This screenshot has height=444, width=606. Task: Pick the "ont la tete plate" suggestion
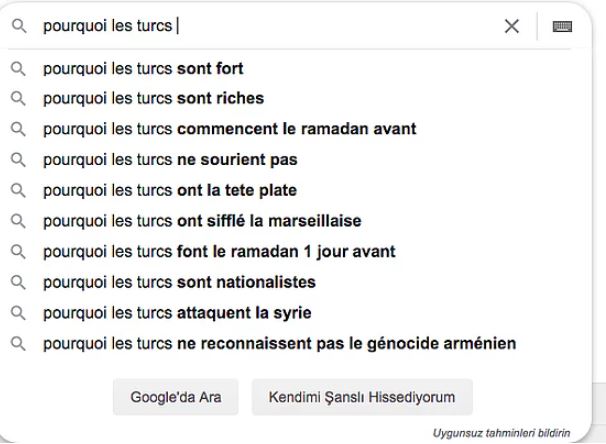click(169, 191)
